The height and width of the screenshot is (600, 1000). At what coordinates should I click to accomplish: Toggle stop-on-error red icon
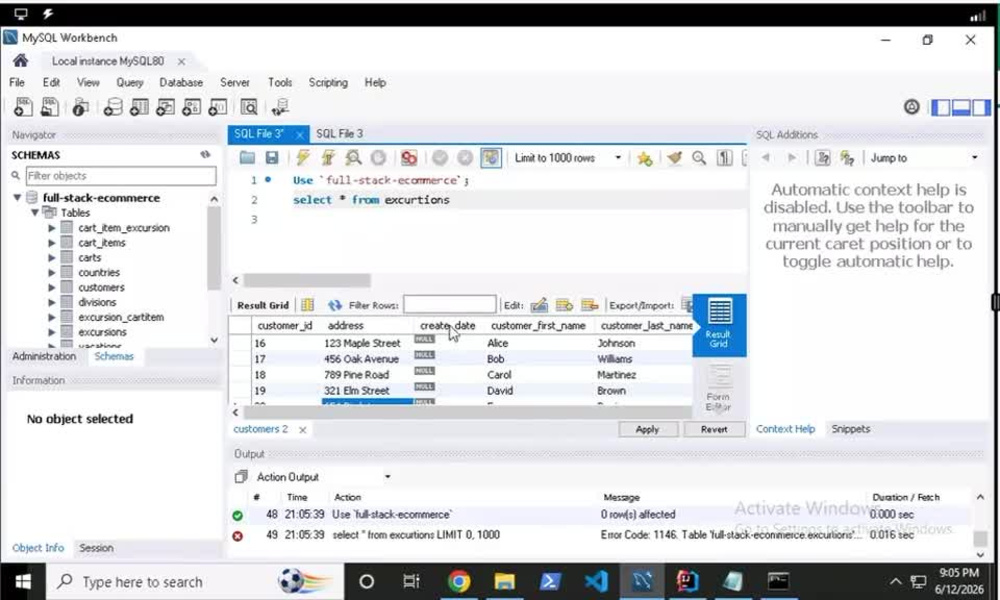tap(409, 158)
